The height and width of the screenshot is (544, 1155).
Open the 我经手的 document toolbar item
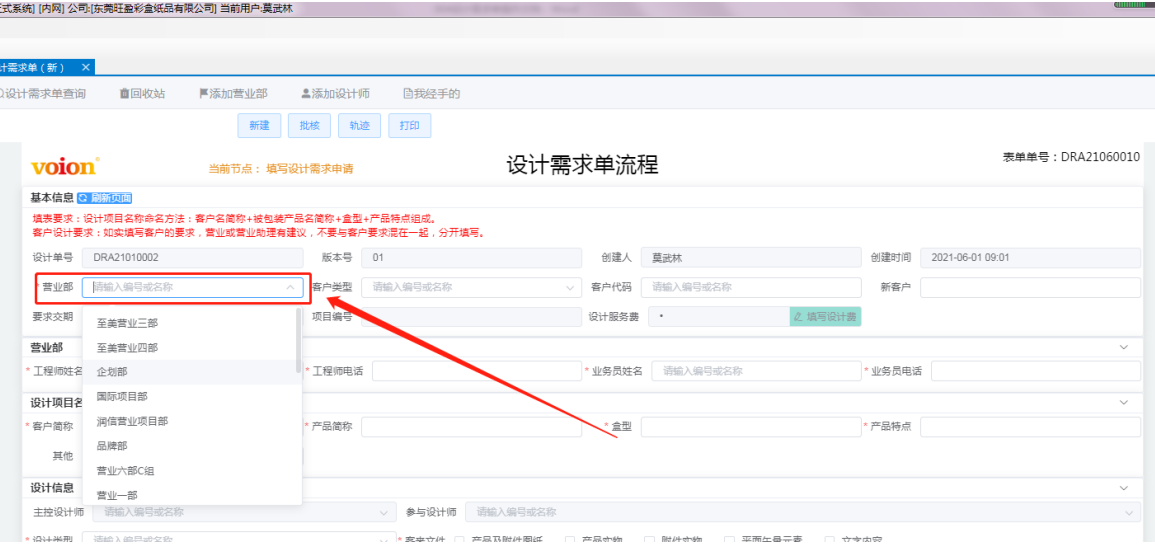click(432, 93)
